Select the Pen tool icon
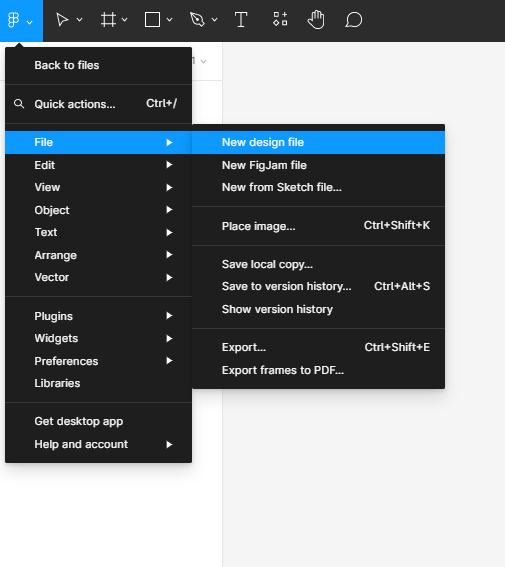Screen dimensions: 505x567 [x=197, y=20]
